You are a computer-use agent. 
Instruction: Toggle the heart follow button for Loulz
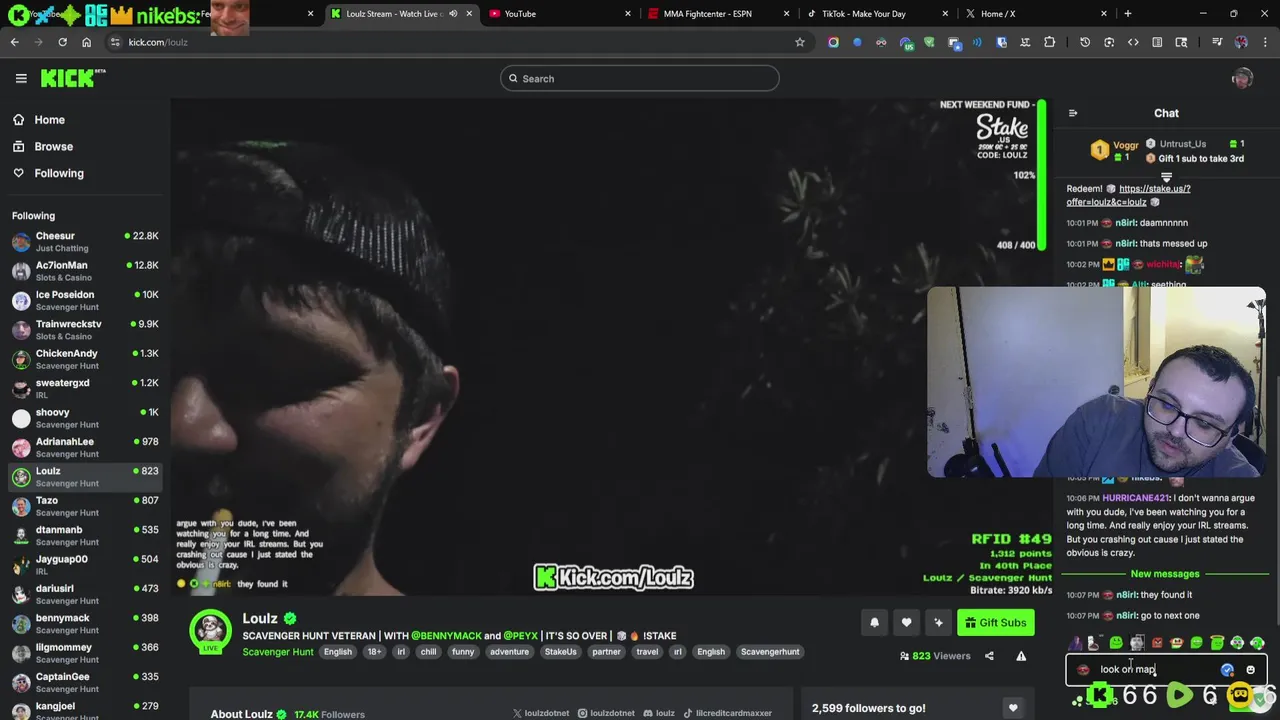pyautogui.click(x=906, y=623)
